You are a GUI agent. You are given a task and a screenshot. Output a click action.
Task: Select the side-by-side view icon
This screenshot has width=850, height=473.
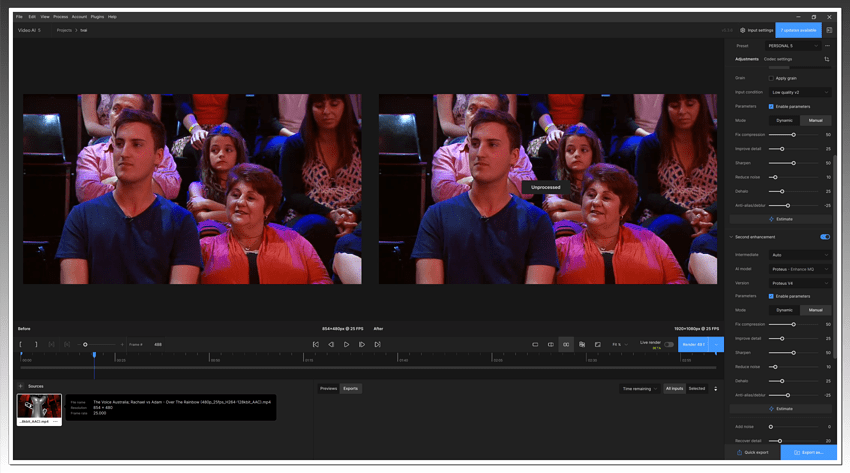566,345
